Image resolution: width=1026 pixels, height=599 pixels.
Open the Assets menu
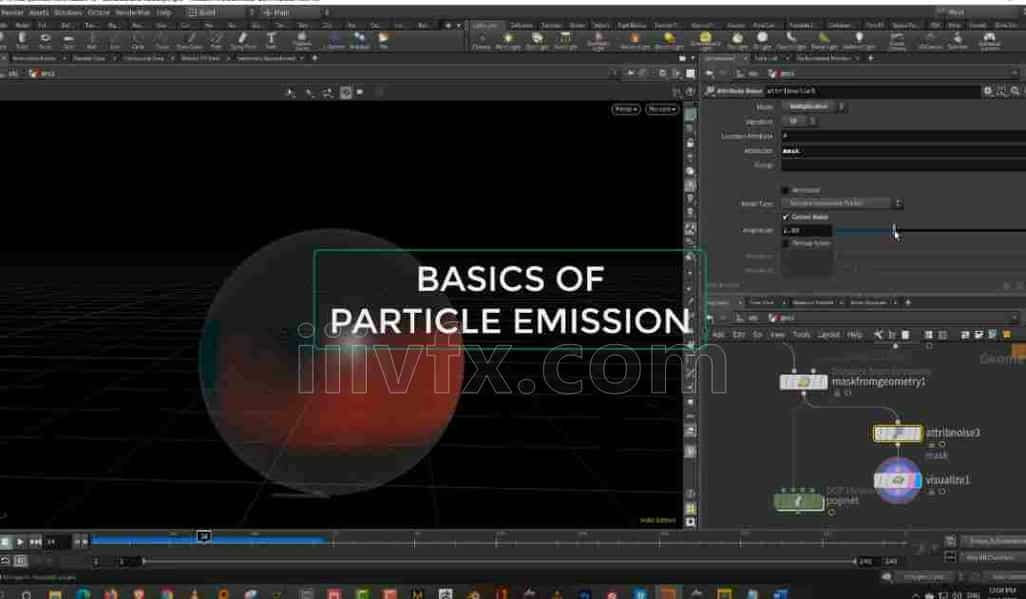pyautogui.click(x=39, y=12)
